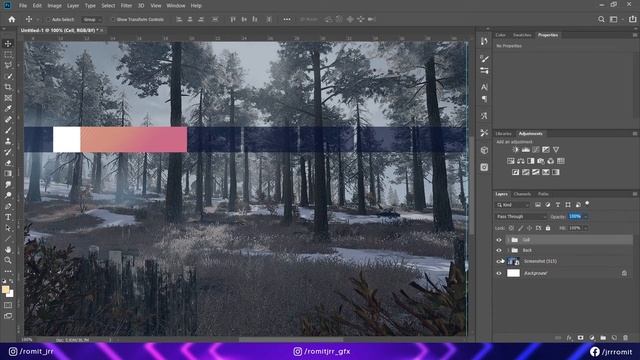
Task: Select the Rectangular Marquee tool
Action: (8, 54)
